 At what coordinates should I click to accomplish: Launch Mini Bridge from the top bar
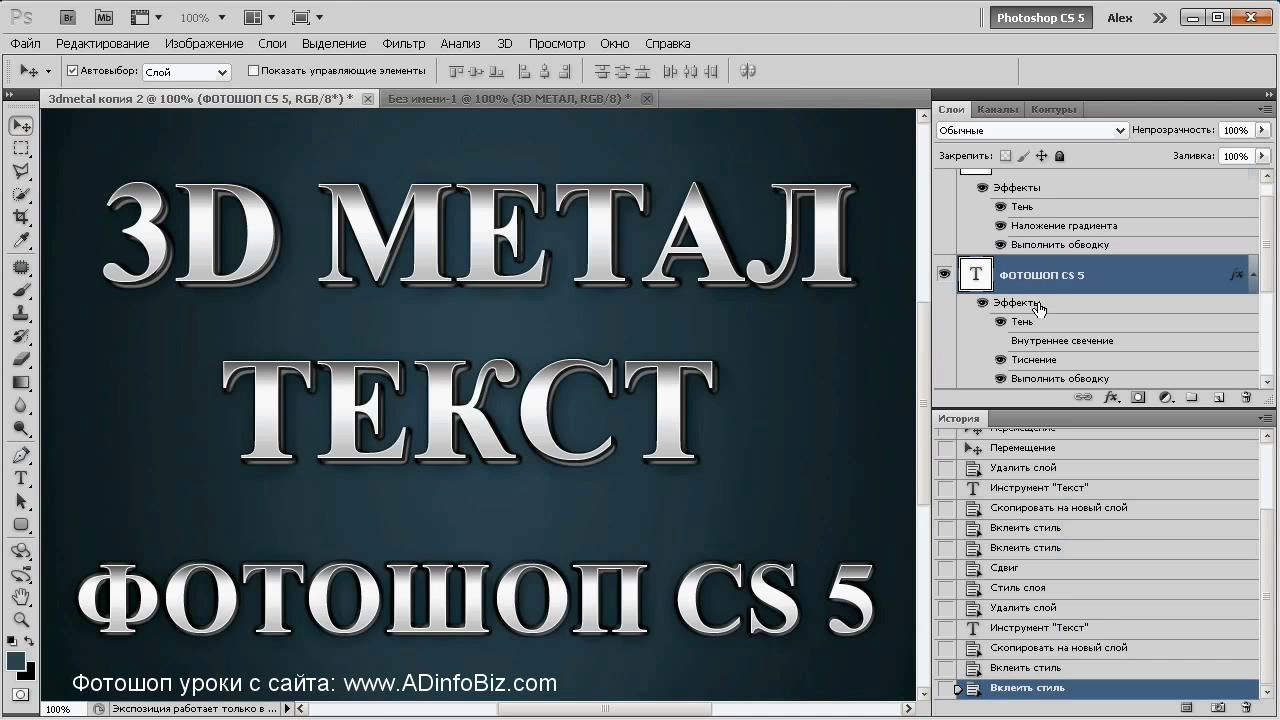(104, 18)
